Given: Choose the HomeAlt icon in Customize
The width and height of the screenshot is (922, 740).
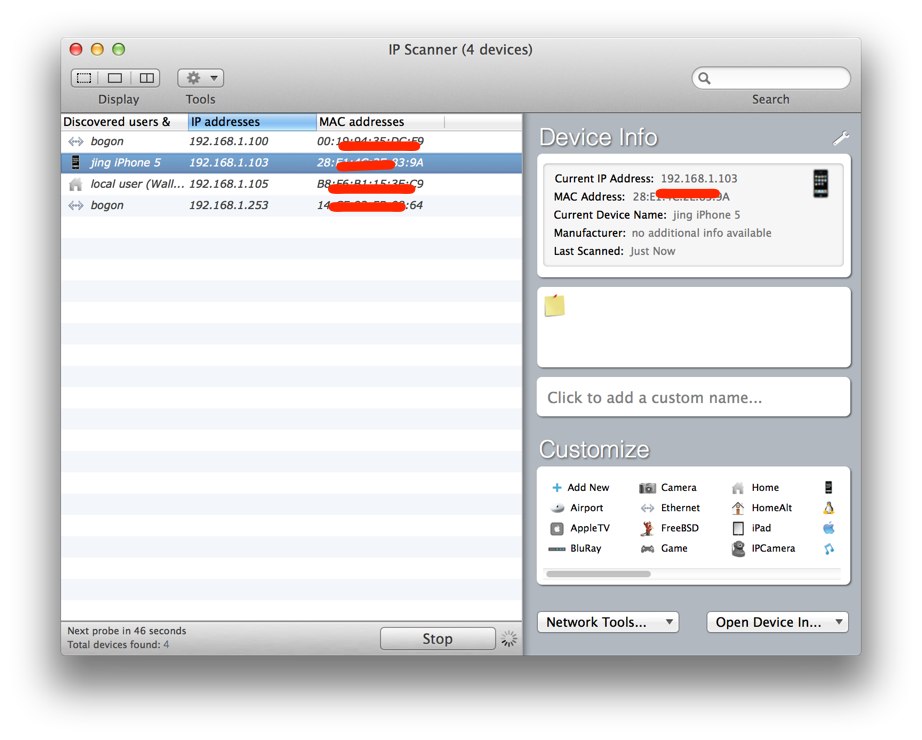Looking at the screenshot, I should pyautogui.click(x=762, y=508).
